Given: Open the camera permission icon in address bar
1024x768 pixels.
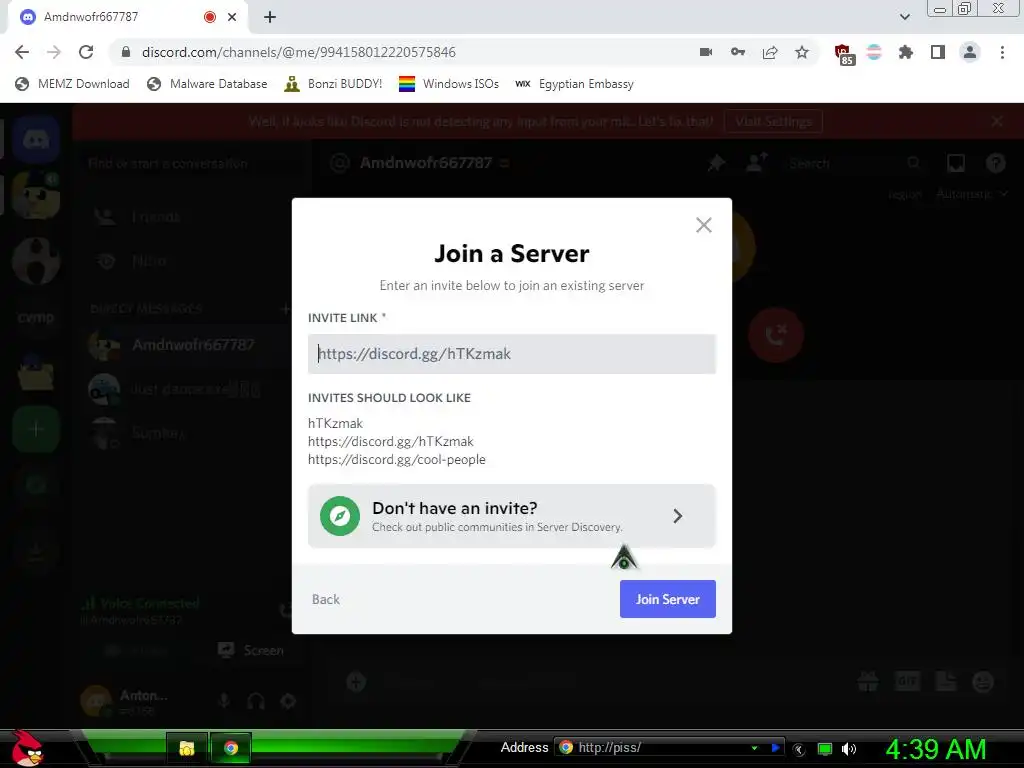Looking at the screenshot, I should (x=705, y=52).
